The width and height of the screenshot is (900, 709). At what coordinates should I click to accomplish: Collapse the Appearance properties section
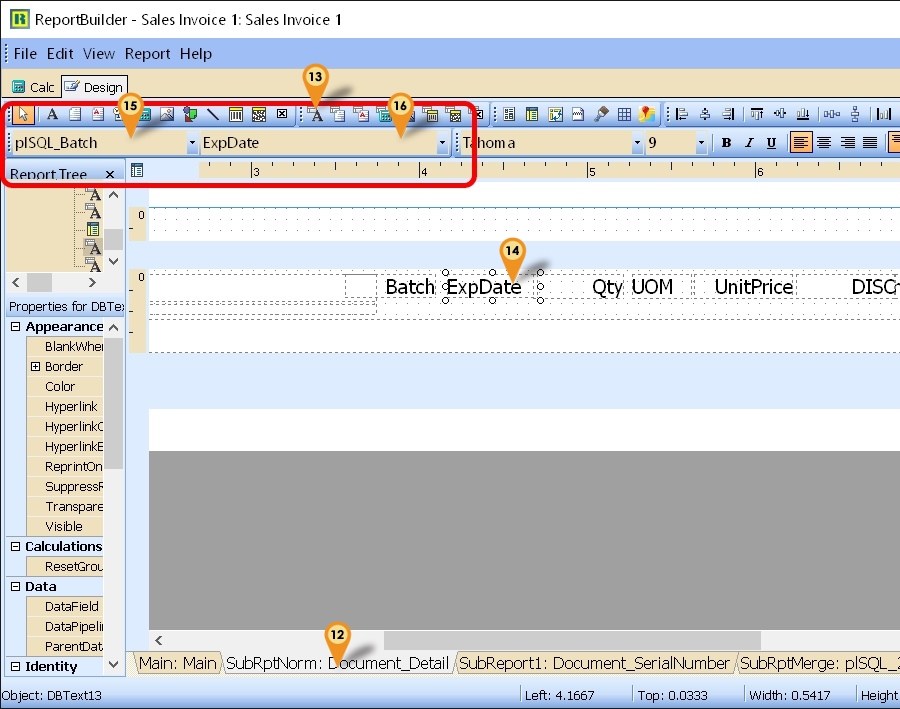tap(14, 327)
